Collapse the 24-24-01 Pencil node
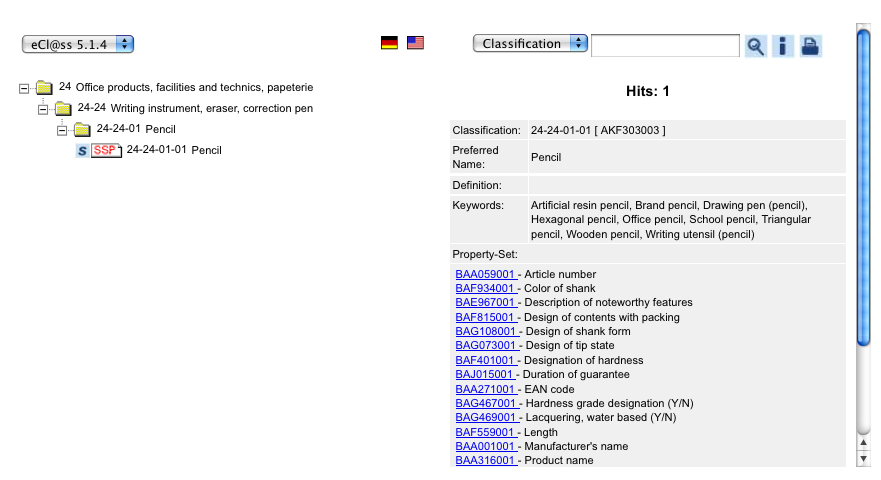The height and width of the screenshot is (480, 881). pos(62,129)
